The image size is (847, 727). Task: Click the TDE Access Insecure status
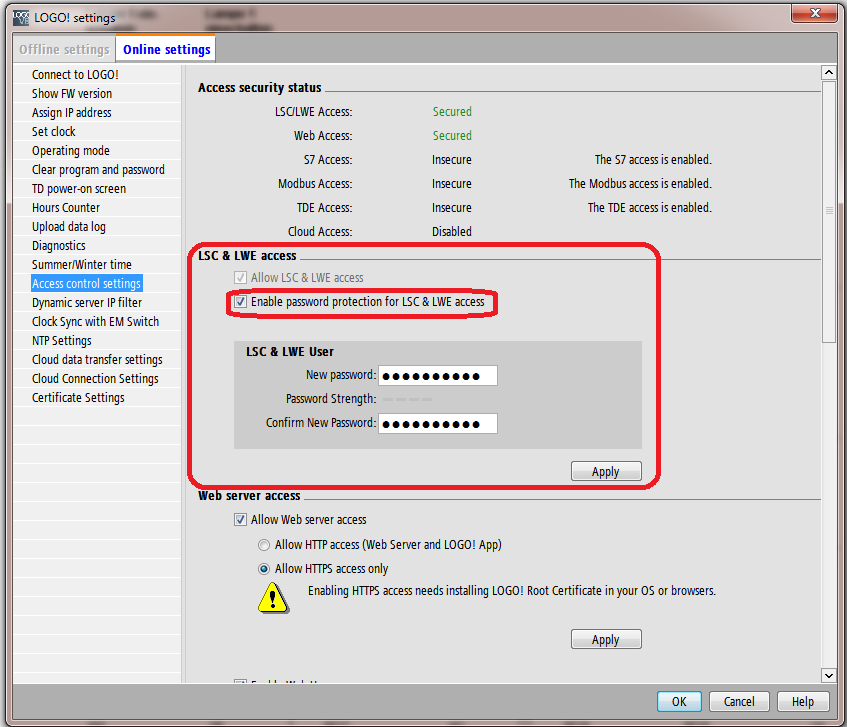[452, 207]
